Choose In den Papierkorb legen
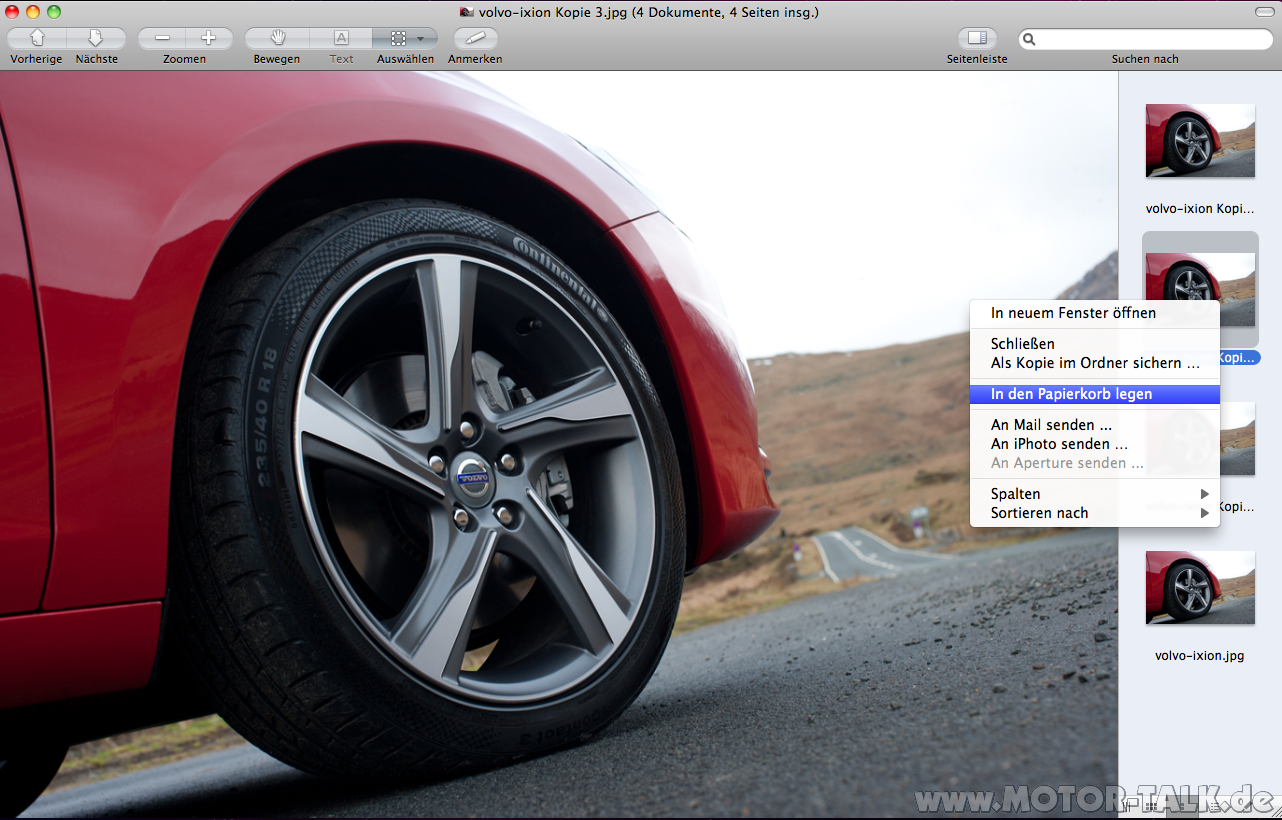Image resolution: width=1282 pixels, height=820 pixels. pyautogui.click(x=1071, y=394)
